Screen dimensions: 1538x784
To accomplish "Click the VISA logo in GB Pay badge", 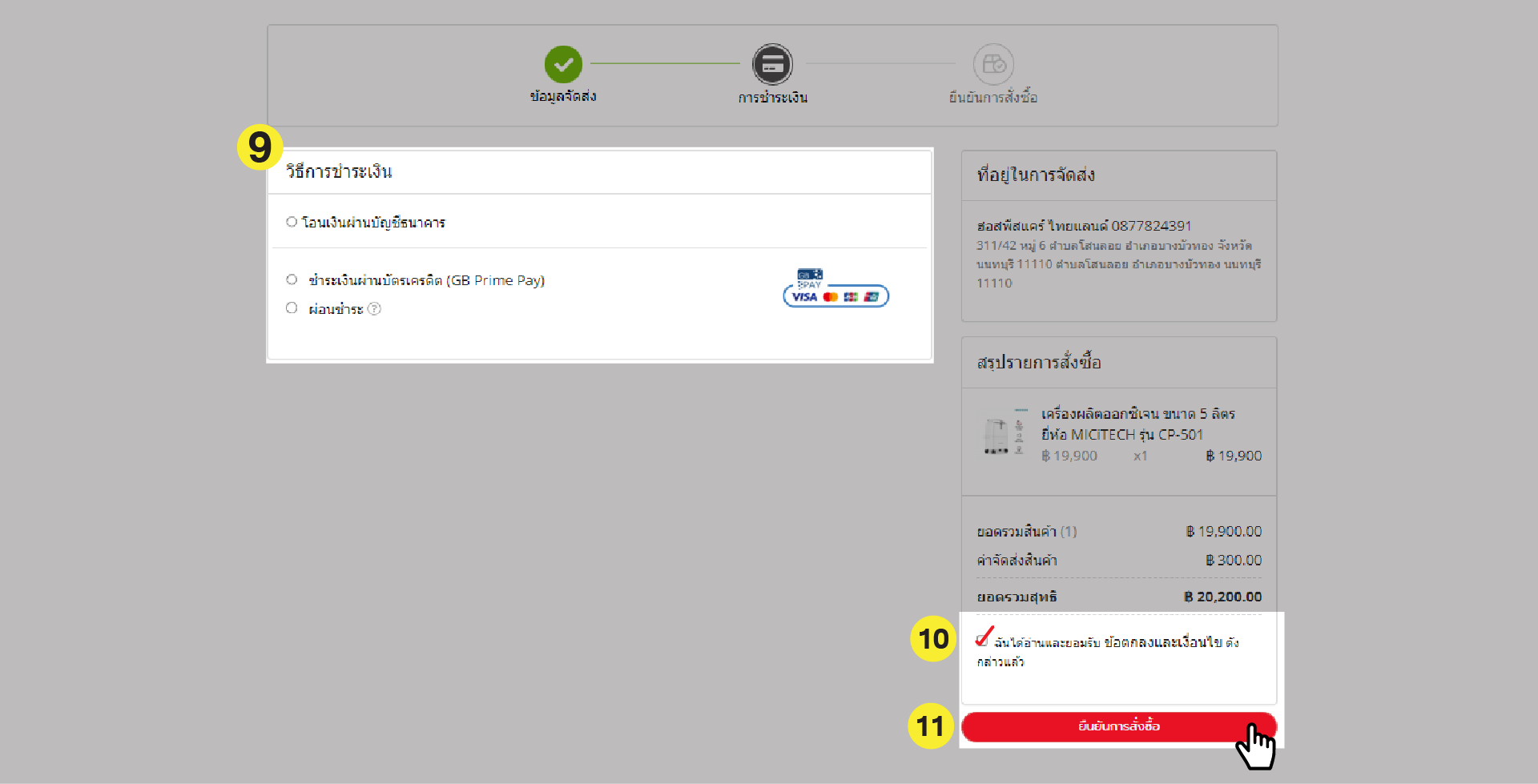I will [804, 297].
